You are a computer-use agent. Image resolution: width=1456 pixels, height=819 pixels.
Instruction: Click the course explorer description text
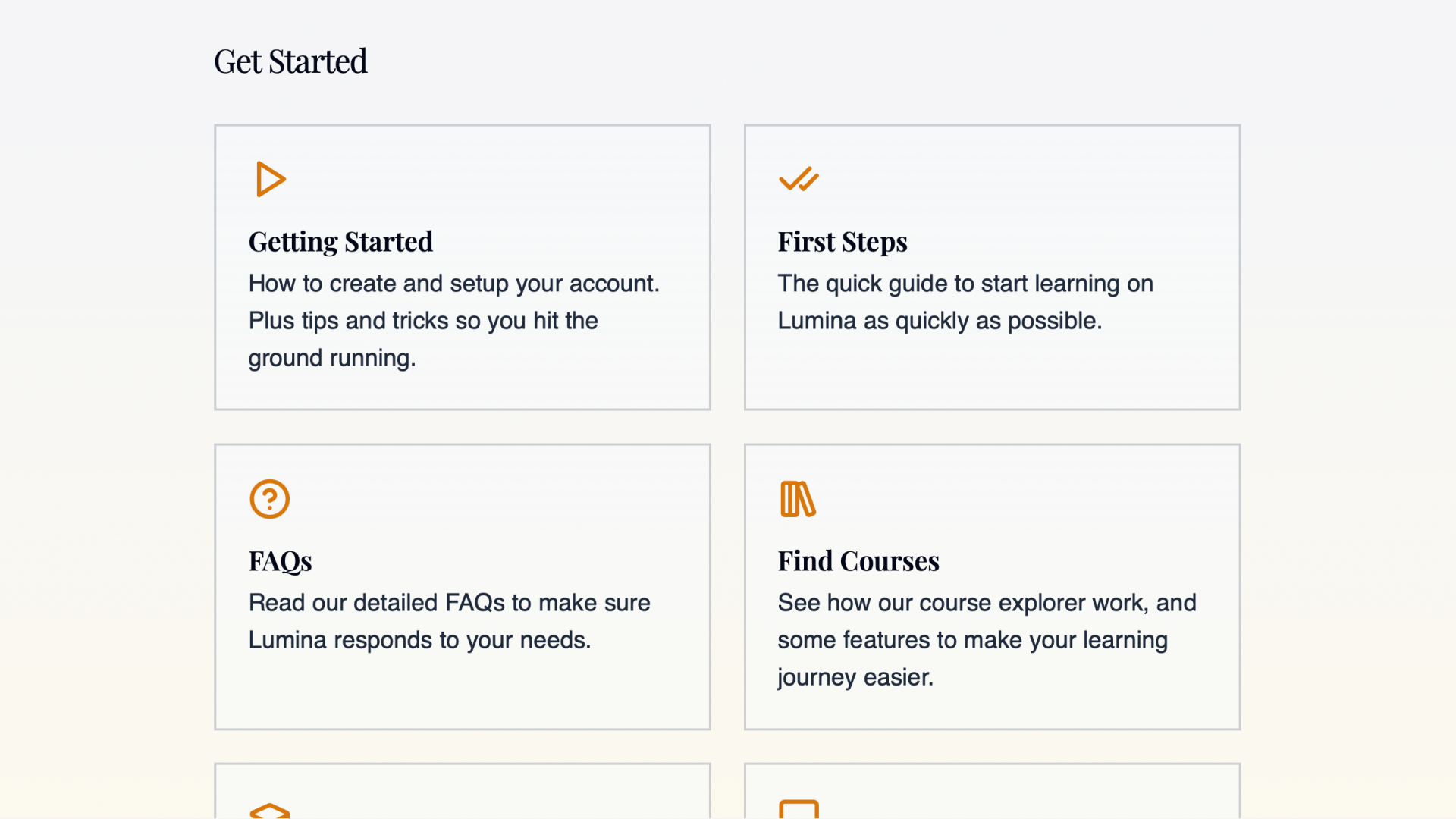986,640
